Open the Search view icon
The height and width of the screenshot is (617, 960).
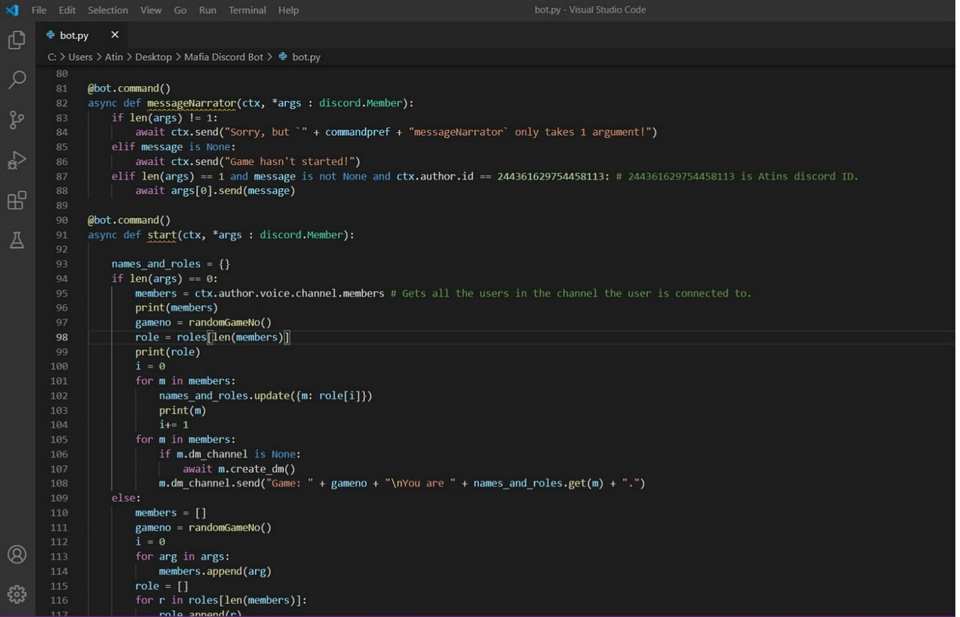pyautogui.click(x=17, y=80)
